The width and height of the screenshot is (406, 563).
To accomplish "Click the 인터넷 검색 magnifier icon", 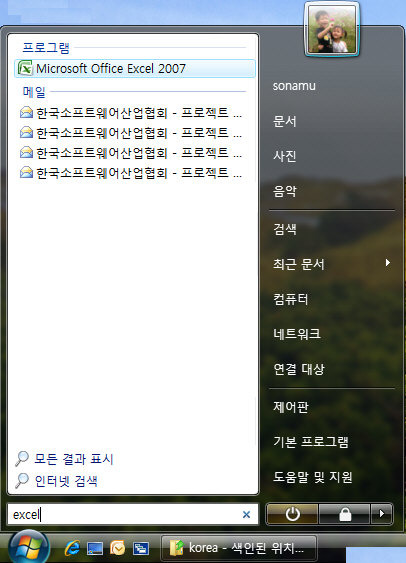I will (x=22, y=480).
